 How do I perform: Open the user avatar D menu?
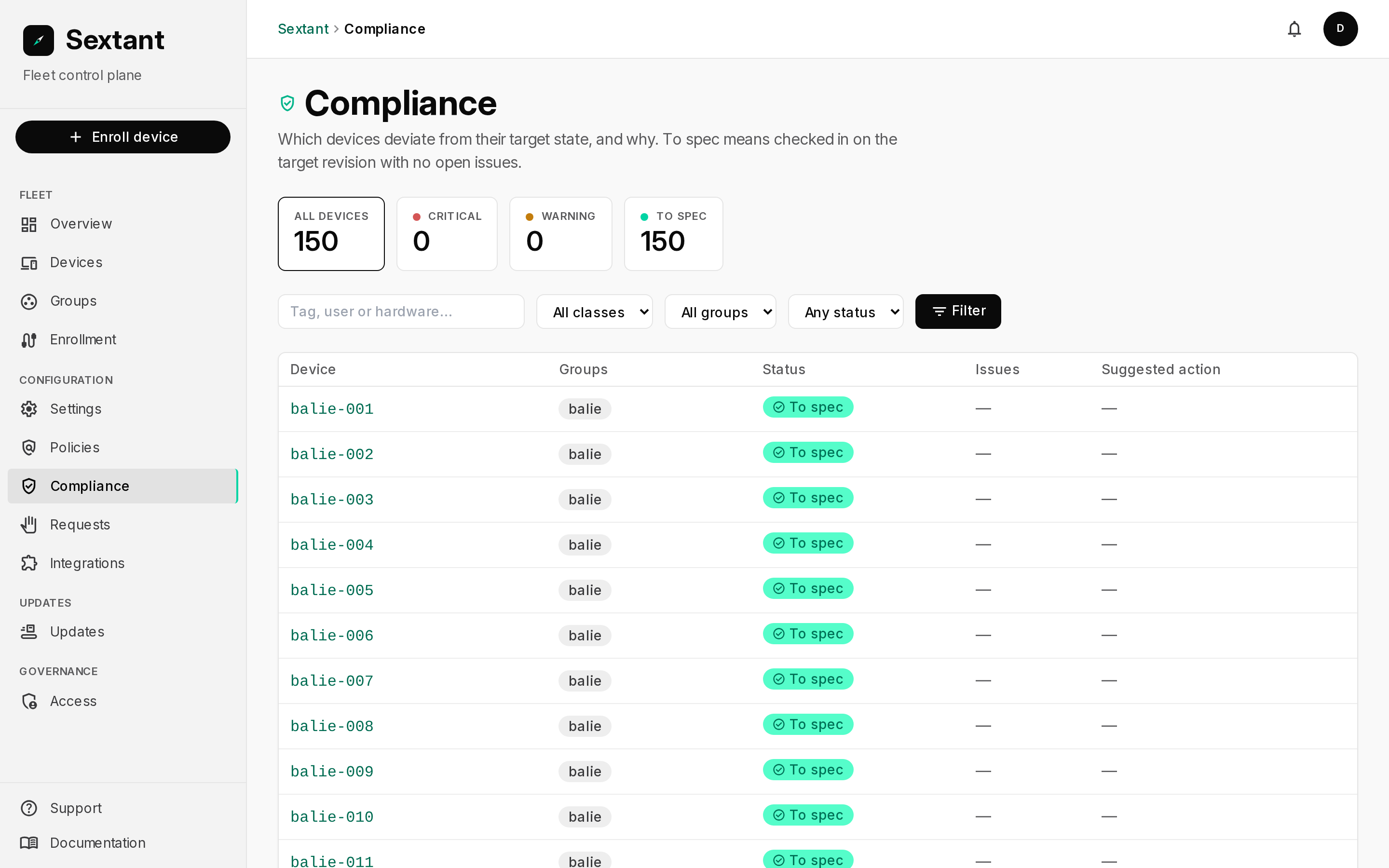pos(1340,29)
